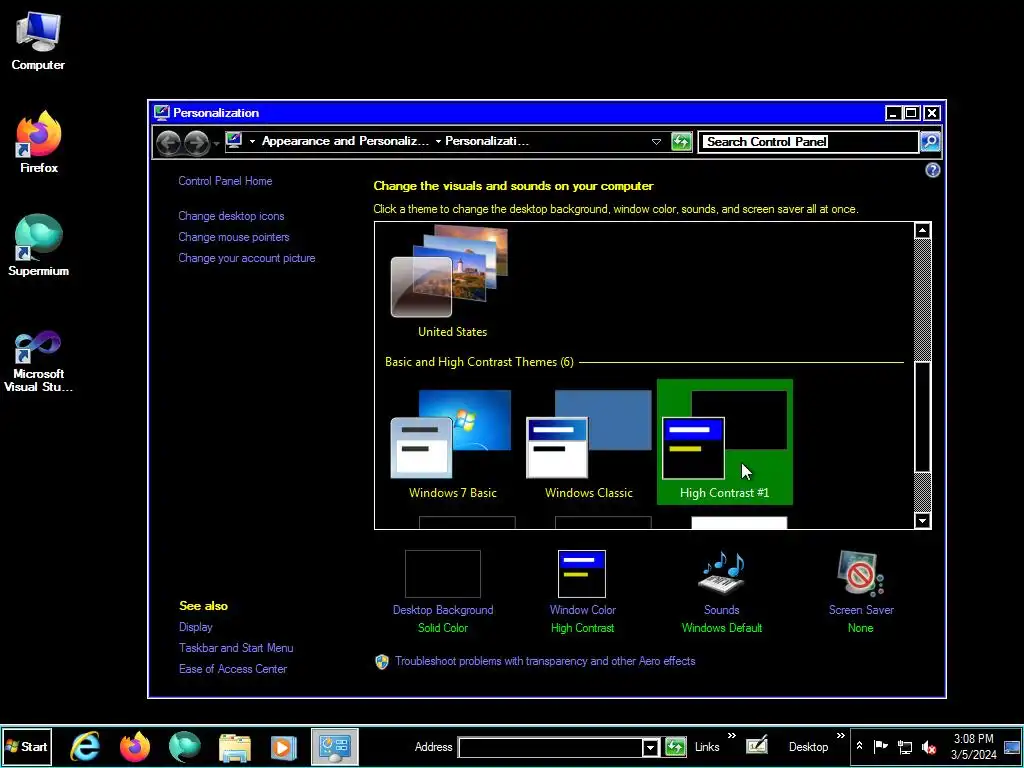Select the Personalization breadcrumb in address bar
1024x768 pixels.
click(487, 141)
